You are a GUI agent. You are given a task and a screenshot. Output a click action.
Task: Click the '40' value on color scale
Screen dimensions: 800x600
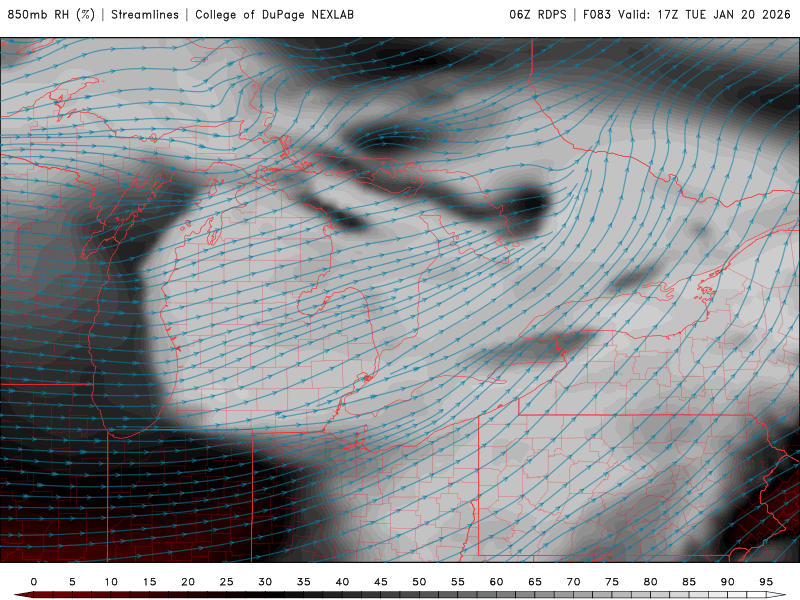[x=342, y=582]
